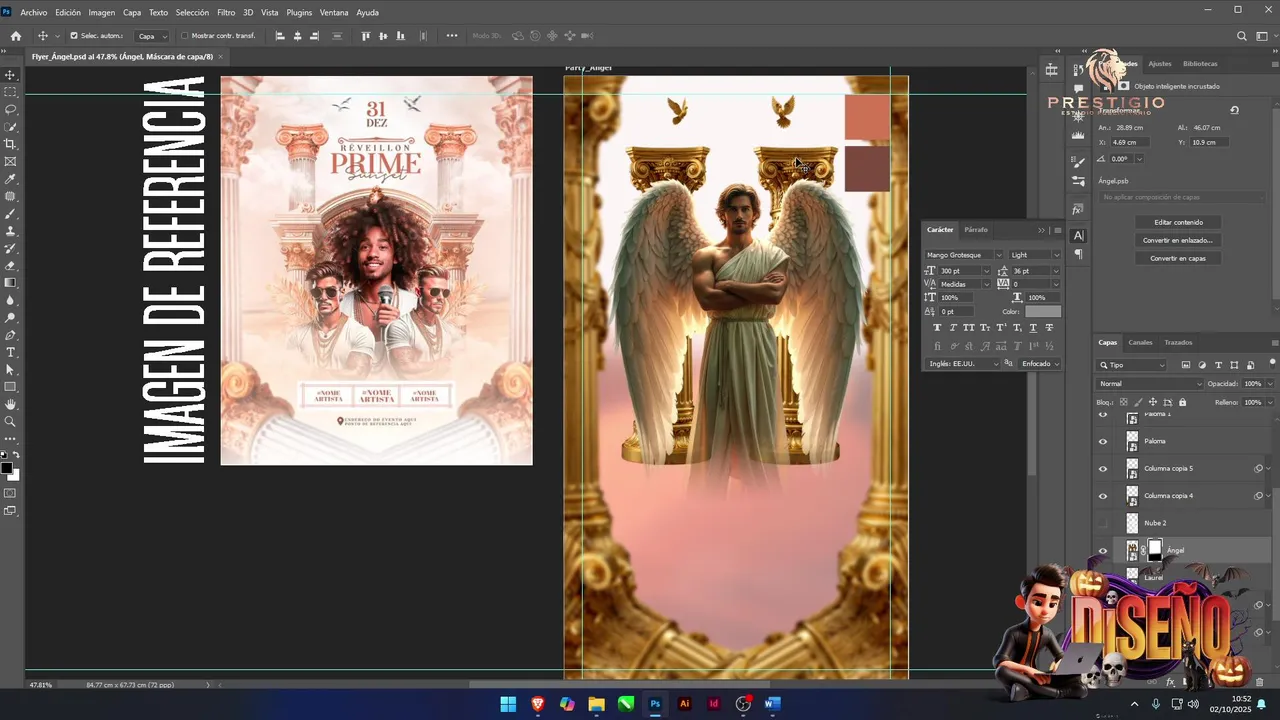1280x720 pixels.
Task: Click the Underline icon in Carácter panel
Action: click(1033, 328)
